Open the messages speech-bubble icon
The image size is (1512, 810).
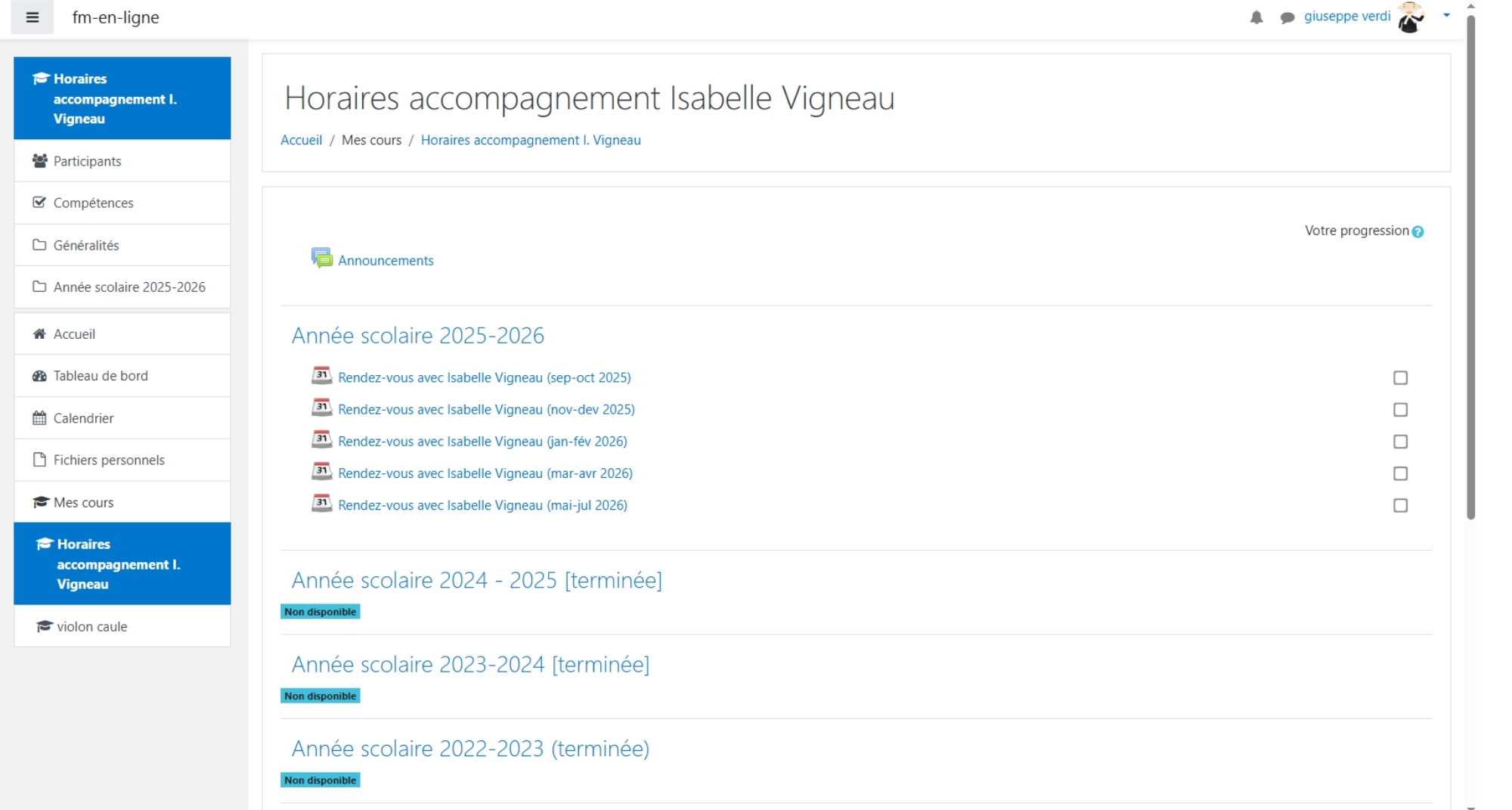(1287, 17)
